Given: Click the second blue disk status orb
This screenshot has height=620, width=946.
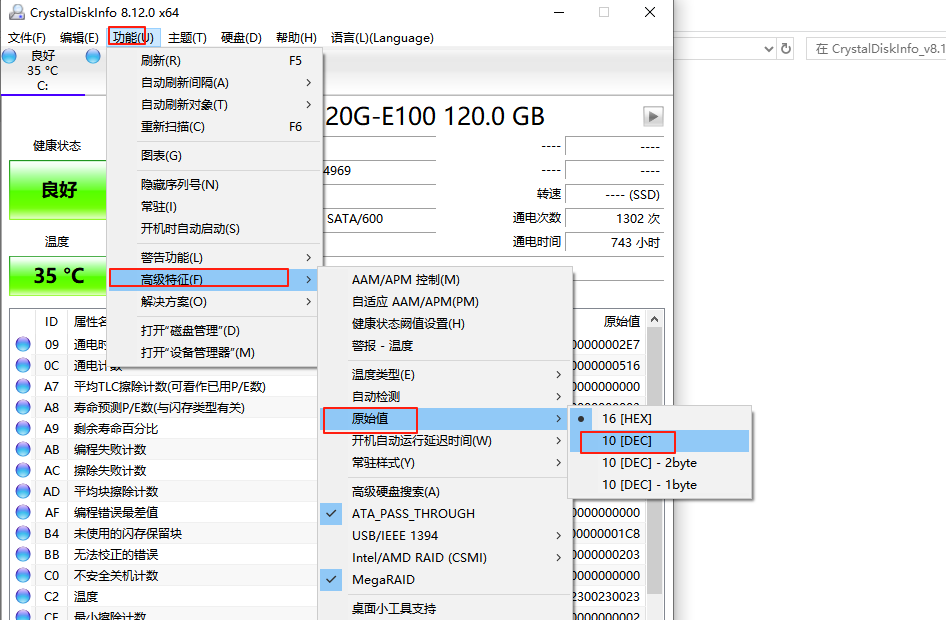Looking at the screenshot, I should pyautogui.click(x=93, y=56).
